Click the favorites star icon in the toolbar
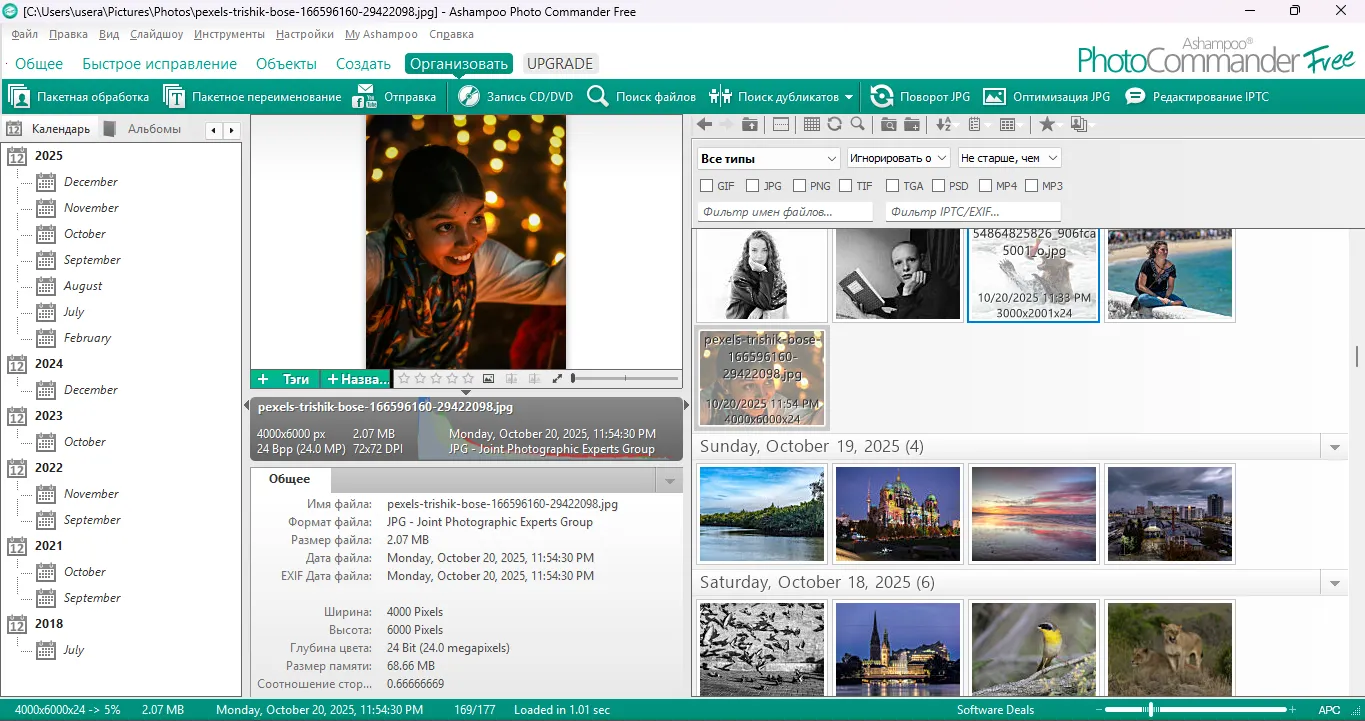 (x=1047, y=124)
